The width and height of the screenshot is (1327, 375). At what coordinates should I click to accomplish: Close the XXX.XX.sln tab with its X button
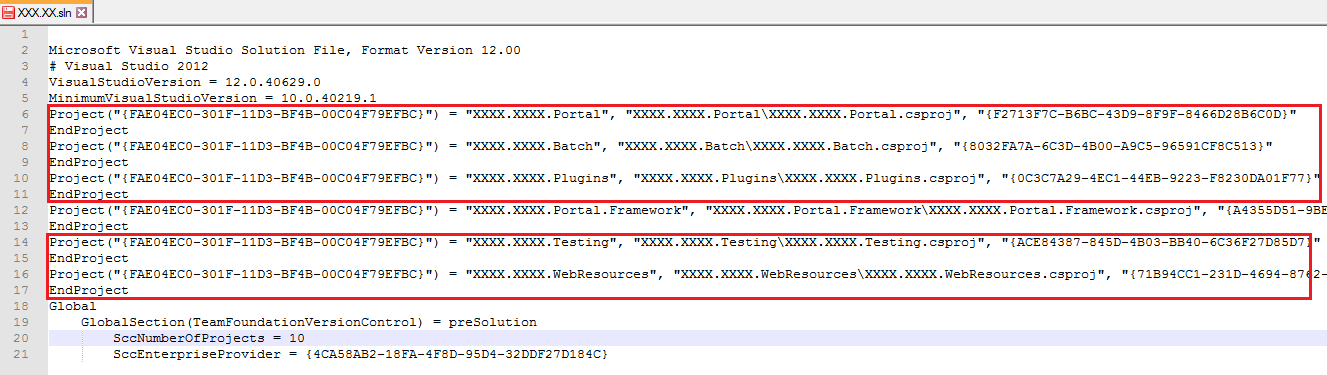[x=82, y=12]
